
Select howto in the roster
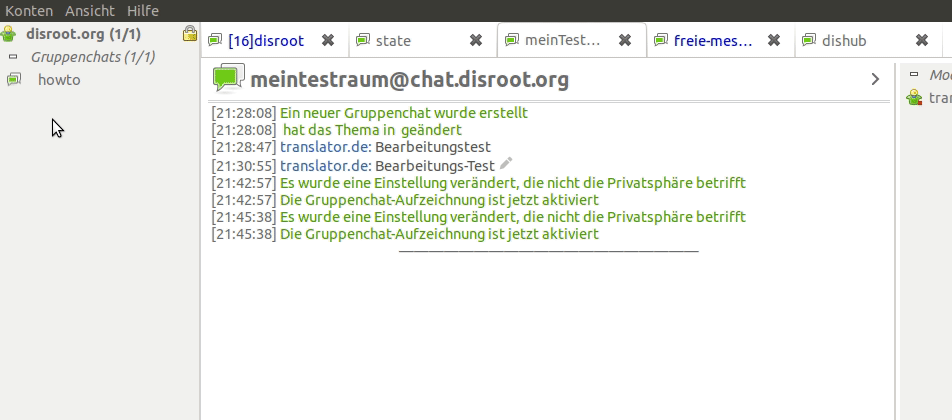tap(59, 80)
